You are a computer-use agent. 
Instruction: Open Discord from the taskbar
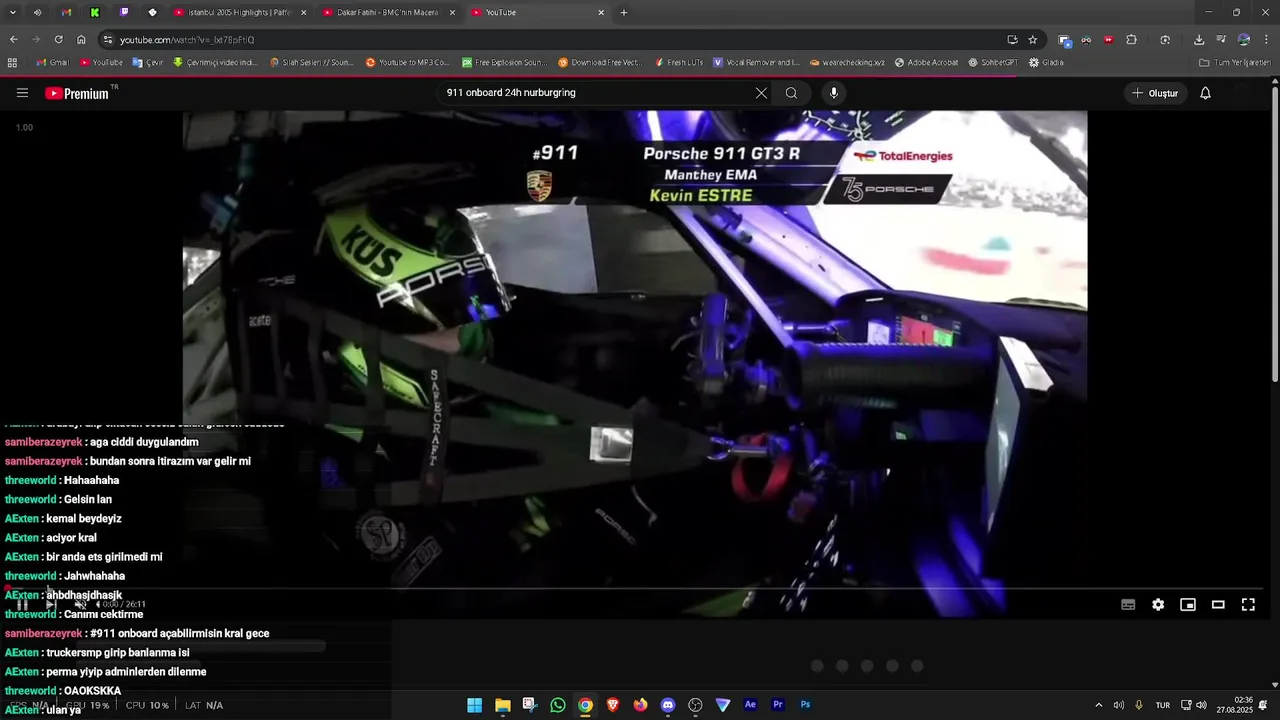668,705
